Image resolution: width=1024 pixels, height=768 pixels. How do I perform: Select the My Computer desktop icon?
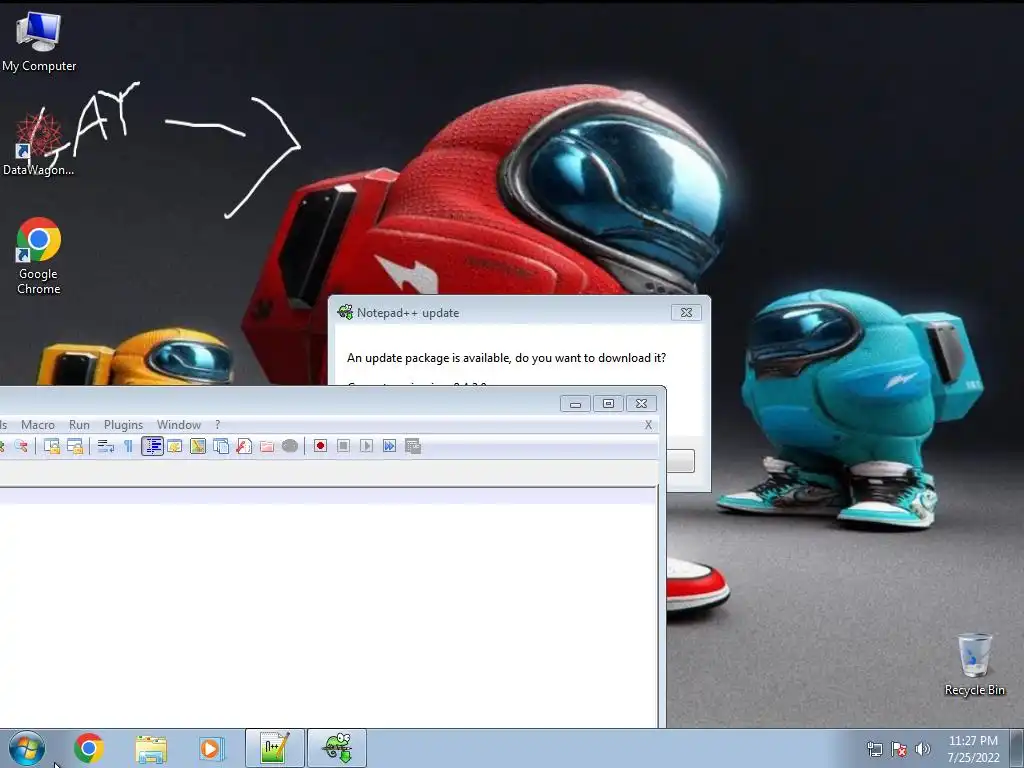[39, 42]
